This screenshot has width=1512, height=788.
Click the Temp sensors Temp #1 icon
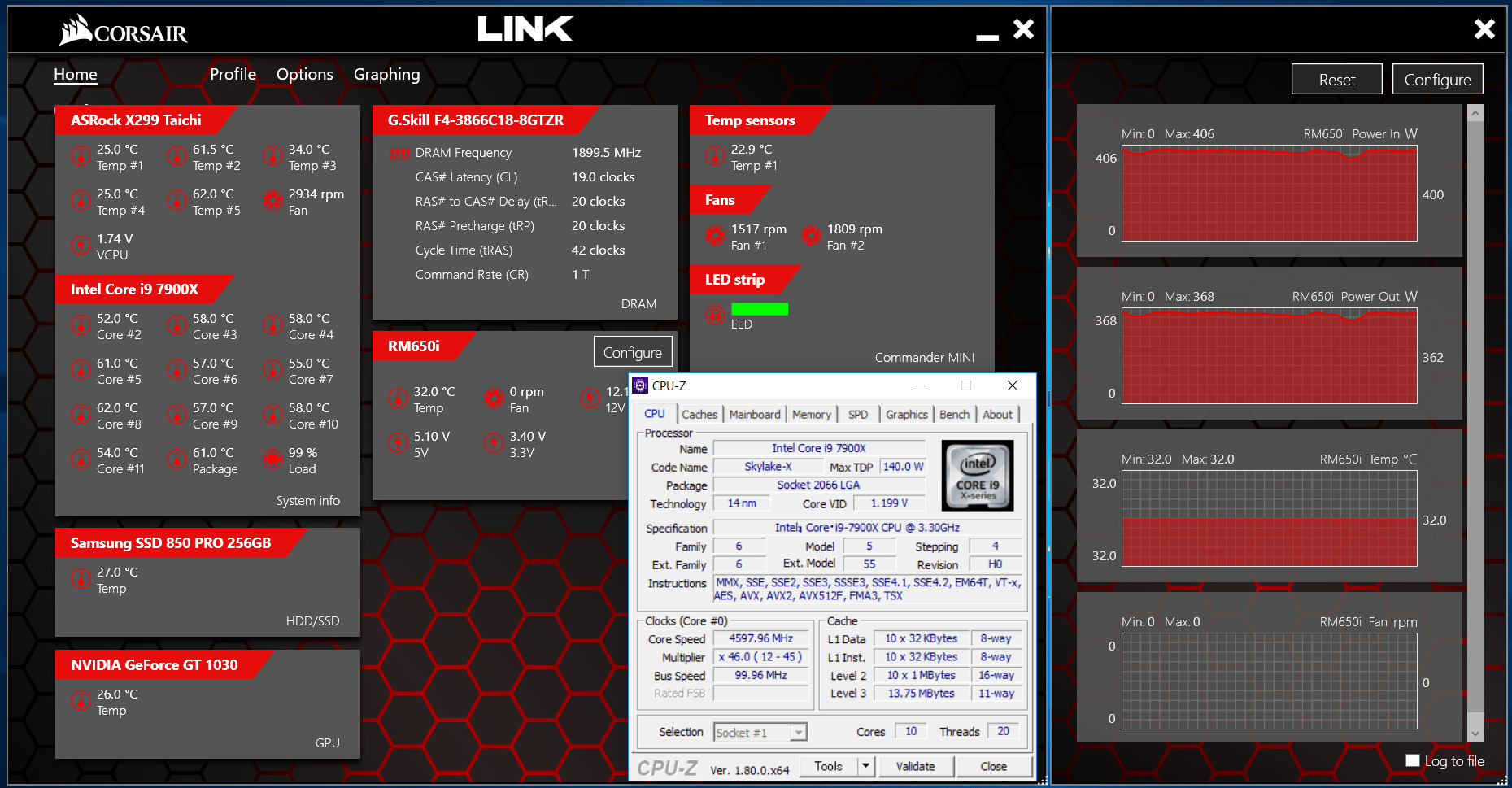pyautogui.click(x=715, y=155)
